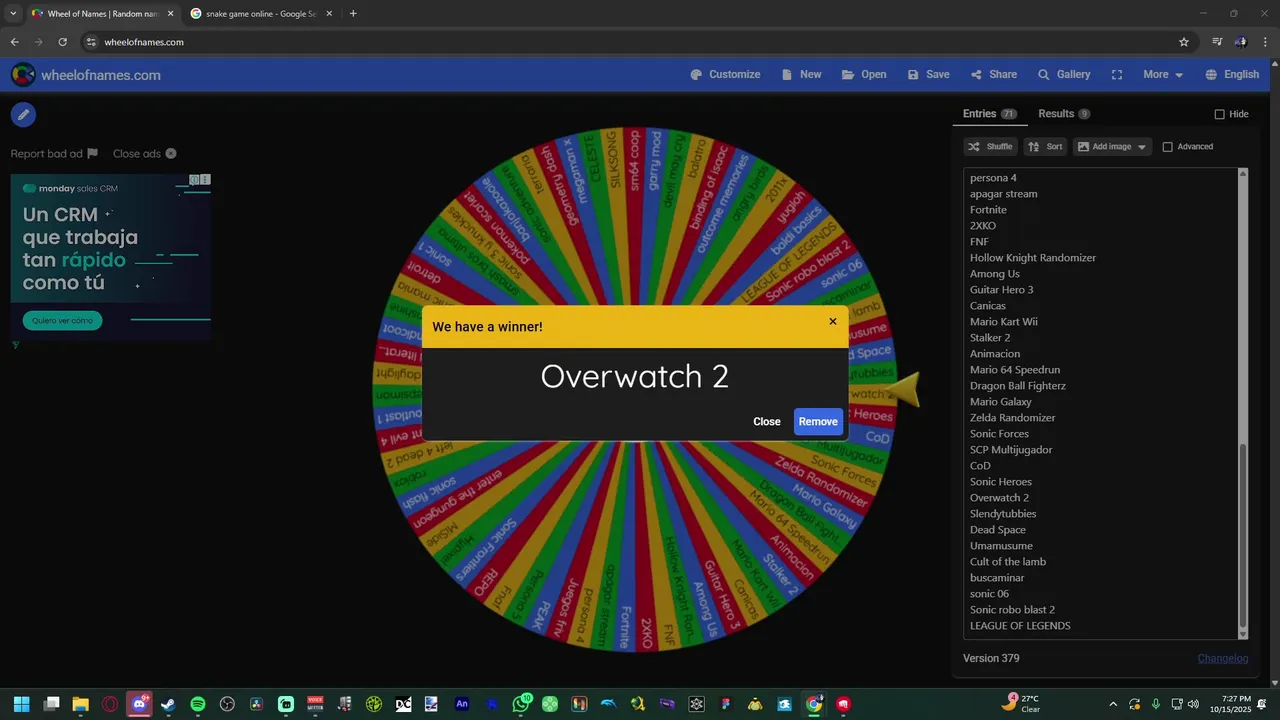Click Close ads

(144, 154)
